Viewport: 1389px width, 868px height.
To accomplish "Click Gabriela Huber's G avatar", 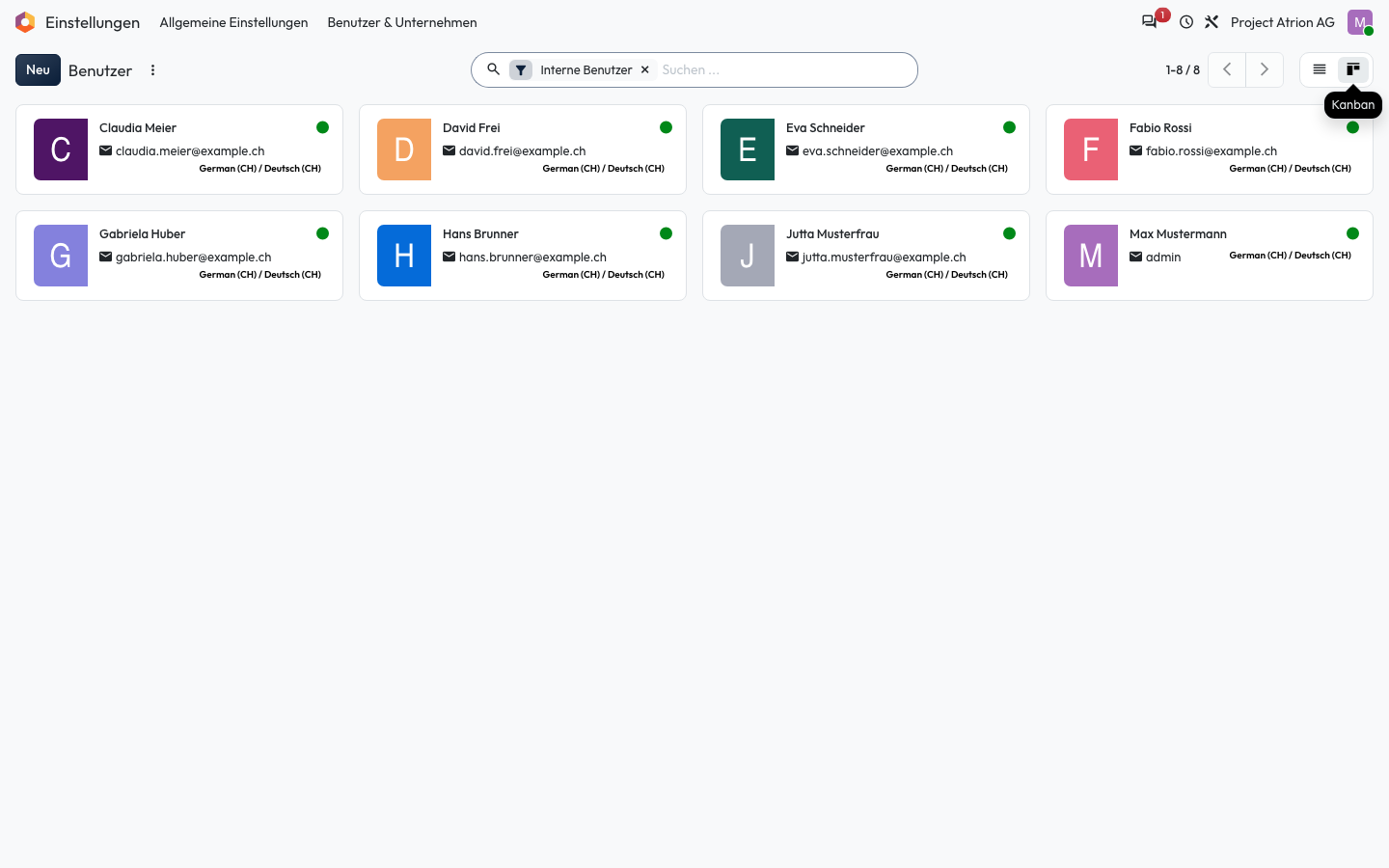I will tap(61, 256).
